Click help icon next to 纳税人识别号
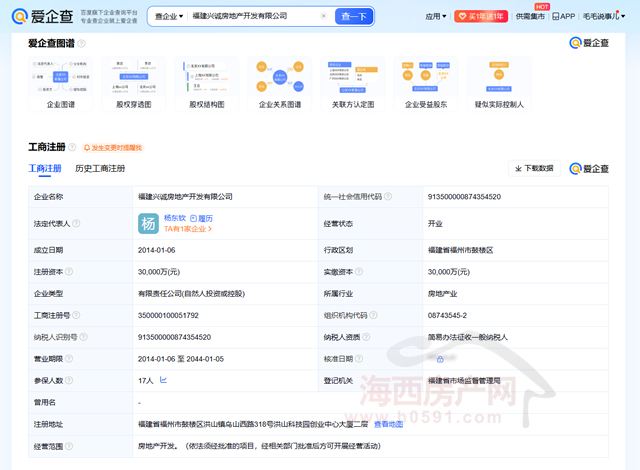This screenshot has height=470, width=640. click(x=83, y=337)
